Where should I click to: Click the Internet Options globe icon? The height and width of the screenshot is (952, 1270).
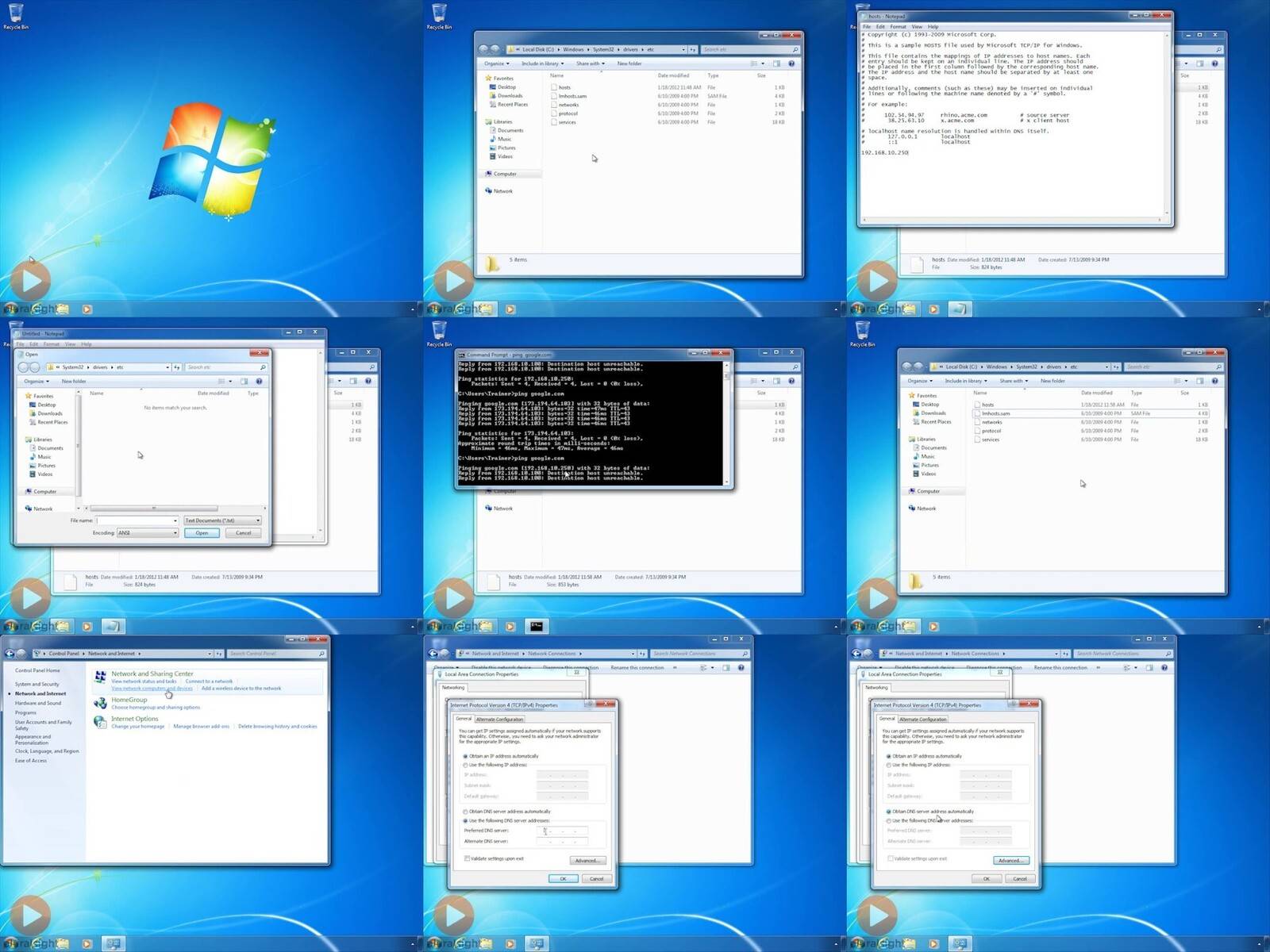click(100, 722)
